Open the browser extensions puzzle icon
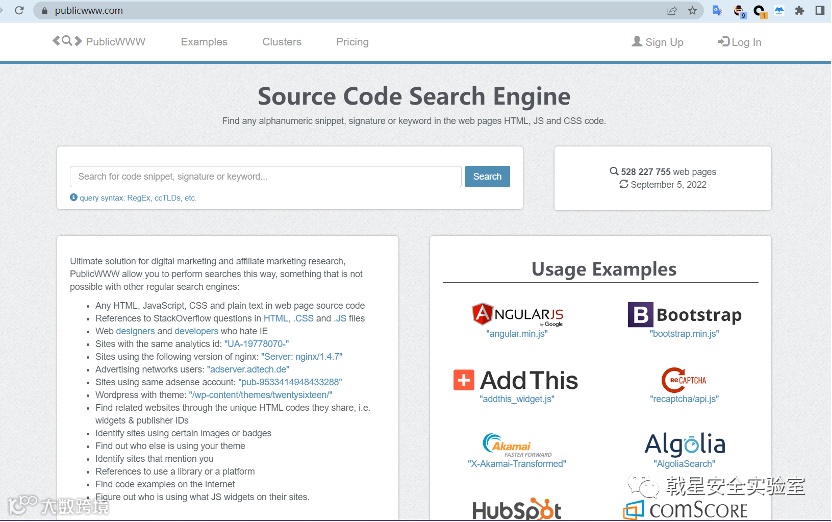Screen dimensions: 832x522 point(800,11)
